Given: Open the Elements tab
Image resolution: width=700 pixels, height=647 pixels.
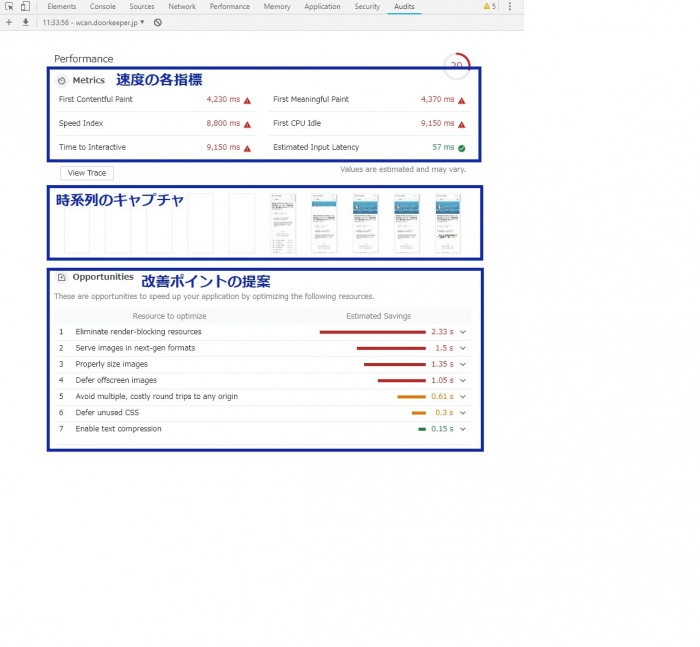Looking at the screenshot, I should pyautogui.click(x=62, y=7).
